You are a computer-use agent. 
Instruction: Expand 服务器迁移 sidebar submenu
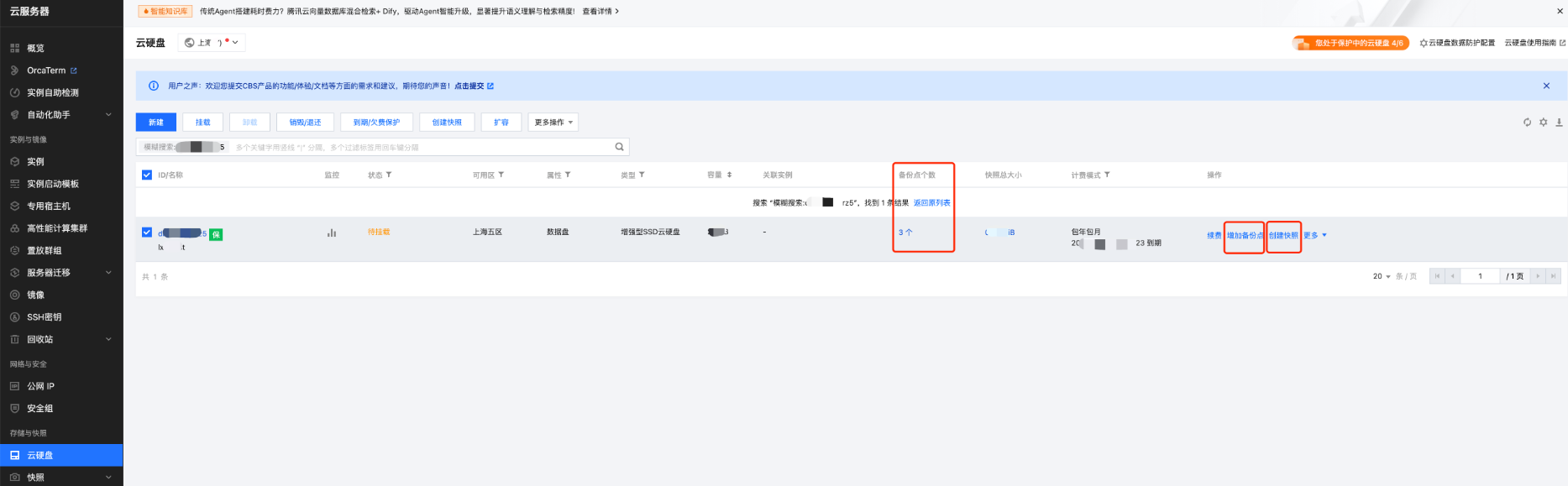[x=108, y=273]
